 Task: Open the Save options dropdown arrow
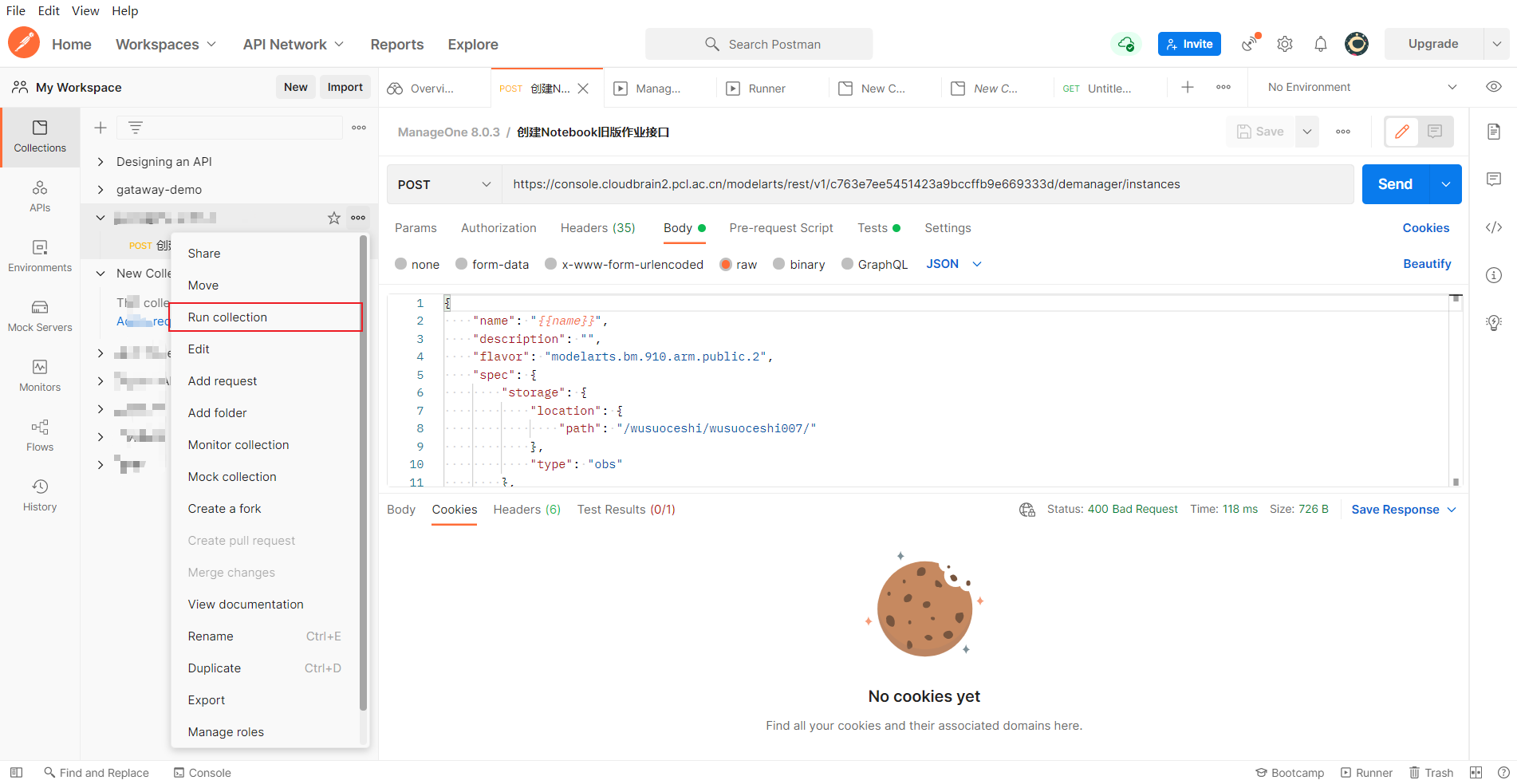point(1307,132)
